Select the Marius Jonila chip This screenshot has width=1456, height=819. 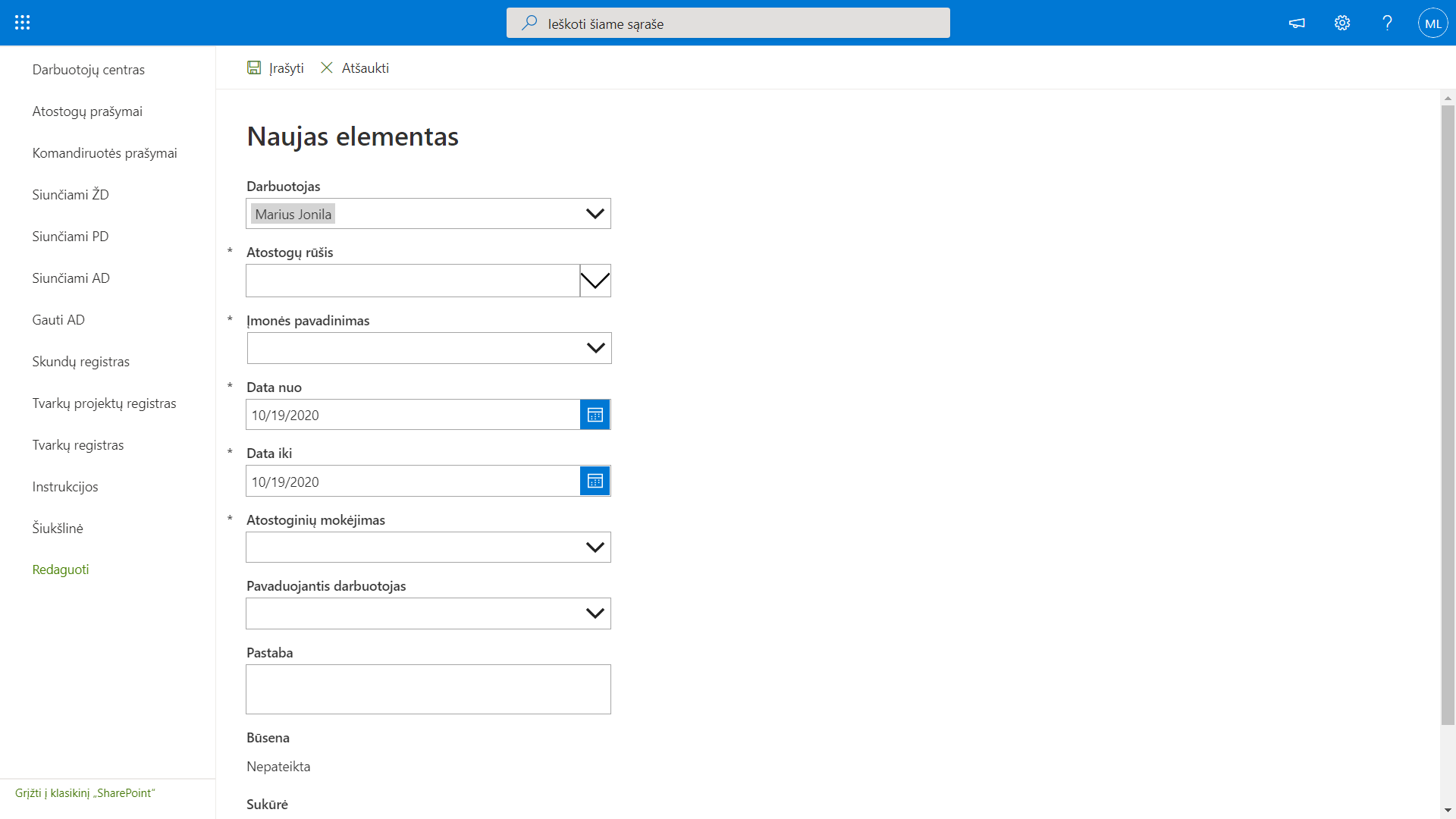(x=293, y=214)
